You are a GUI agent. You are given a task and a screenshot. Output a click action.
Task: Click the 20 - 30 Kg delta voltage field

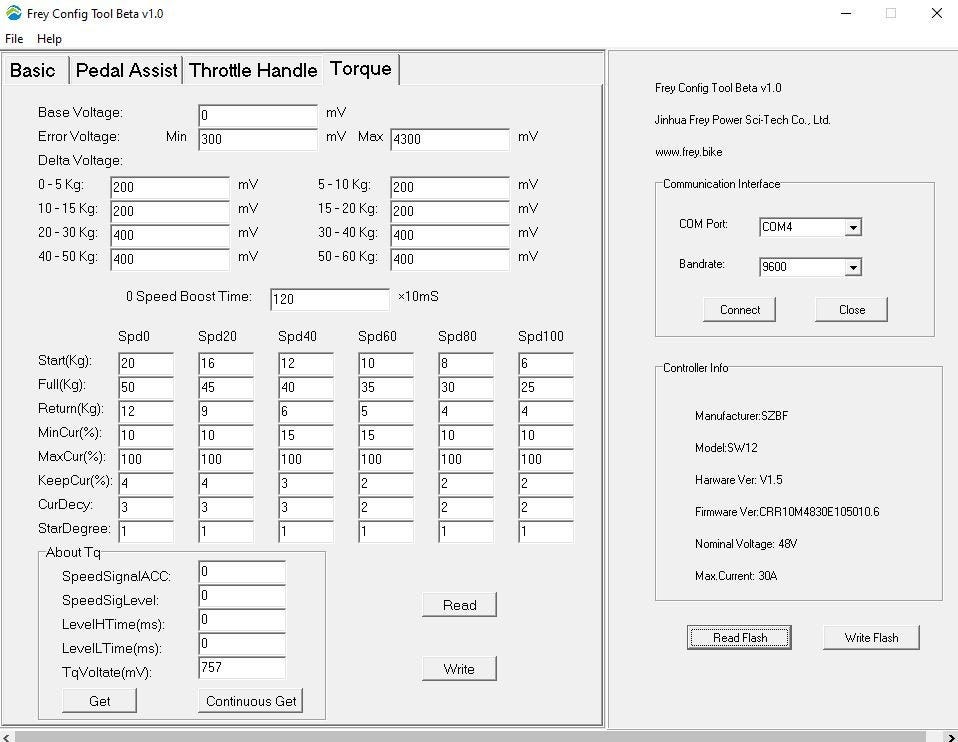pyautogui.click(x=170, y=235)
